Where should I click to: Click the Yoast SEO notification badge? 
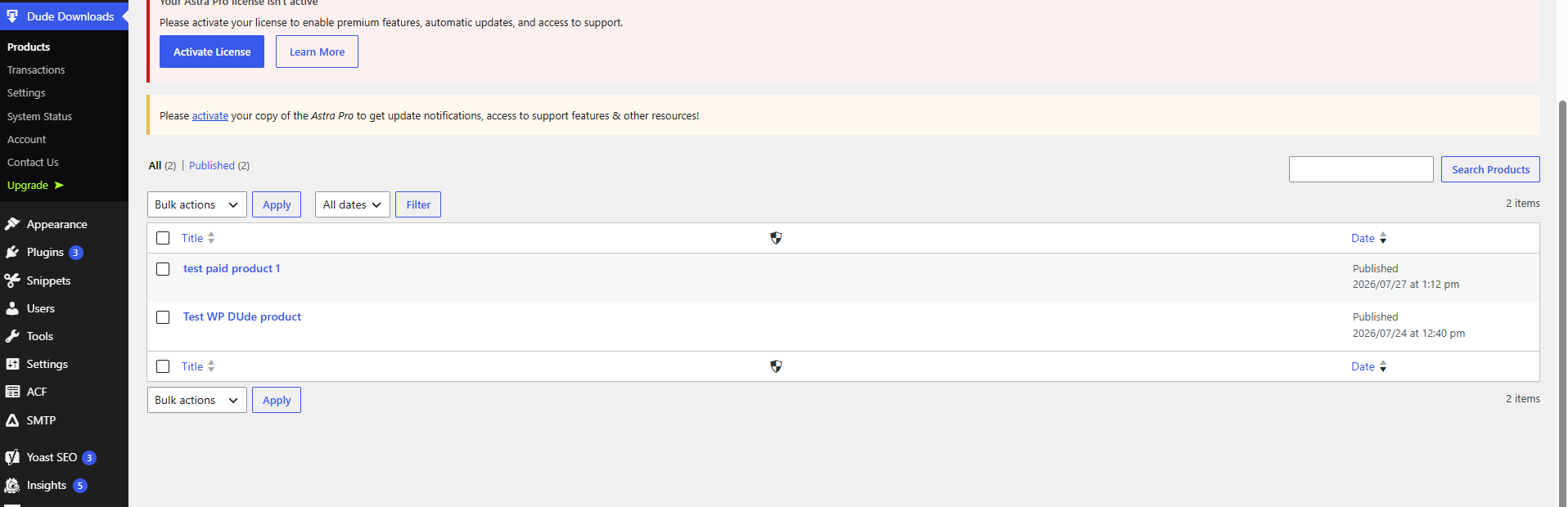(89, 458)
